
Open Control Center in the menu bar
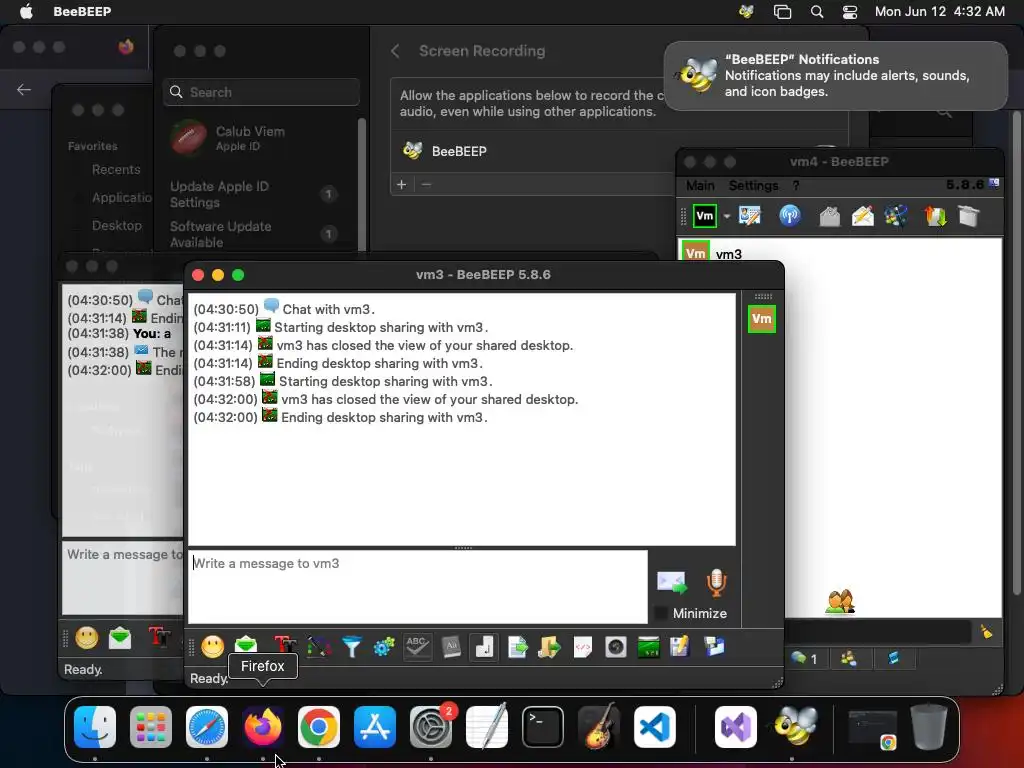(x=850, y=12)
